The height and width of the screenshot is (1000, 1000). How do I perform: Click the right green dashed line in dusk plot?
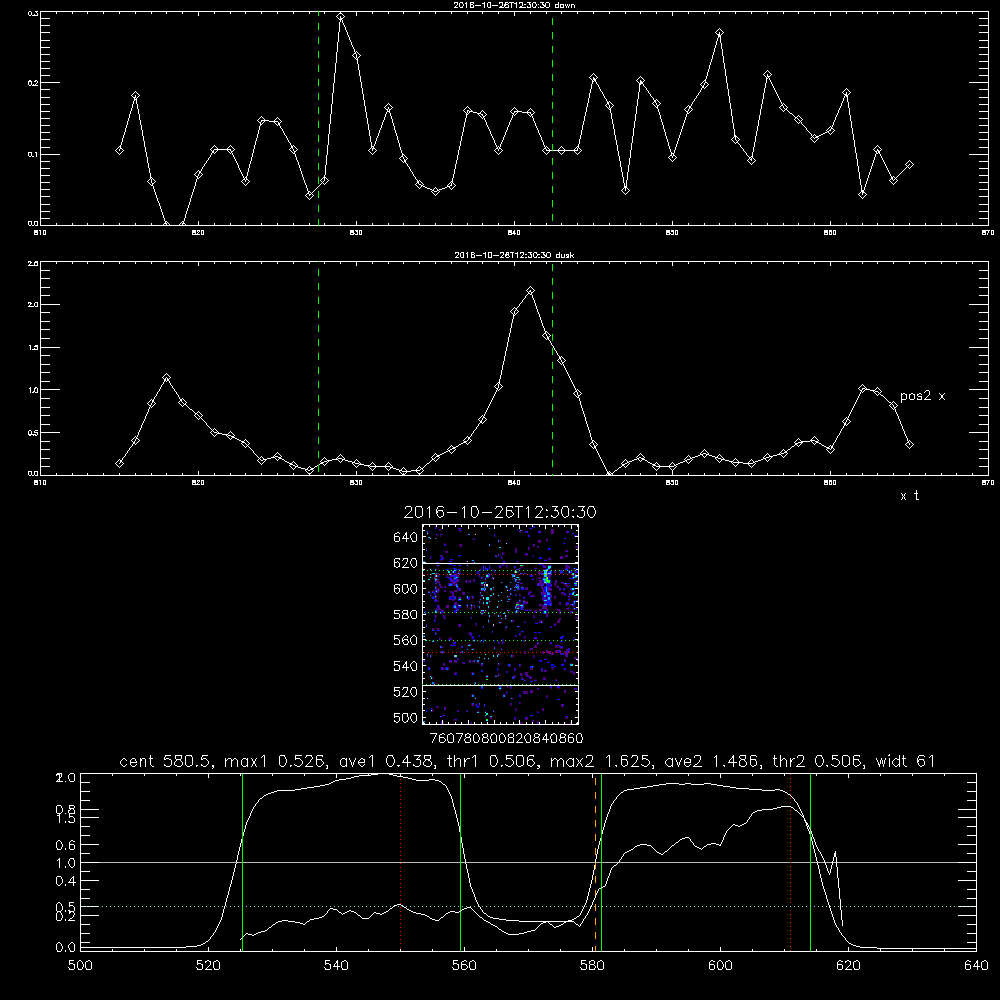(552, 368)
